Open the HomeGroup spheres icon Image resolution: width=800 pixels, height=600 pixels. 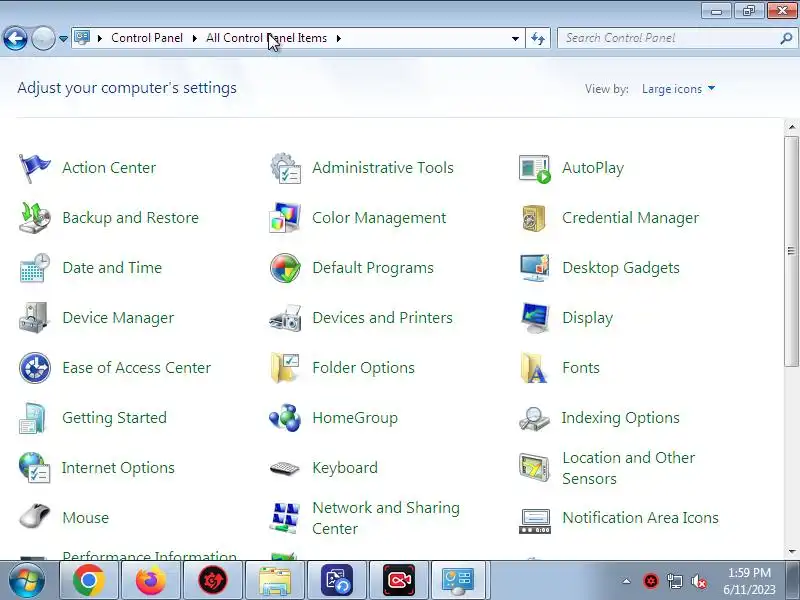285,418
